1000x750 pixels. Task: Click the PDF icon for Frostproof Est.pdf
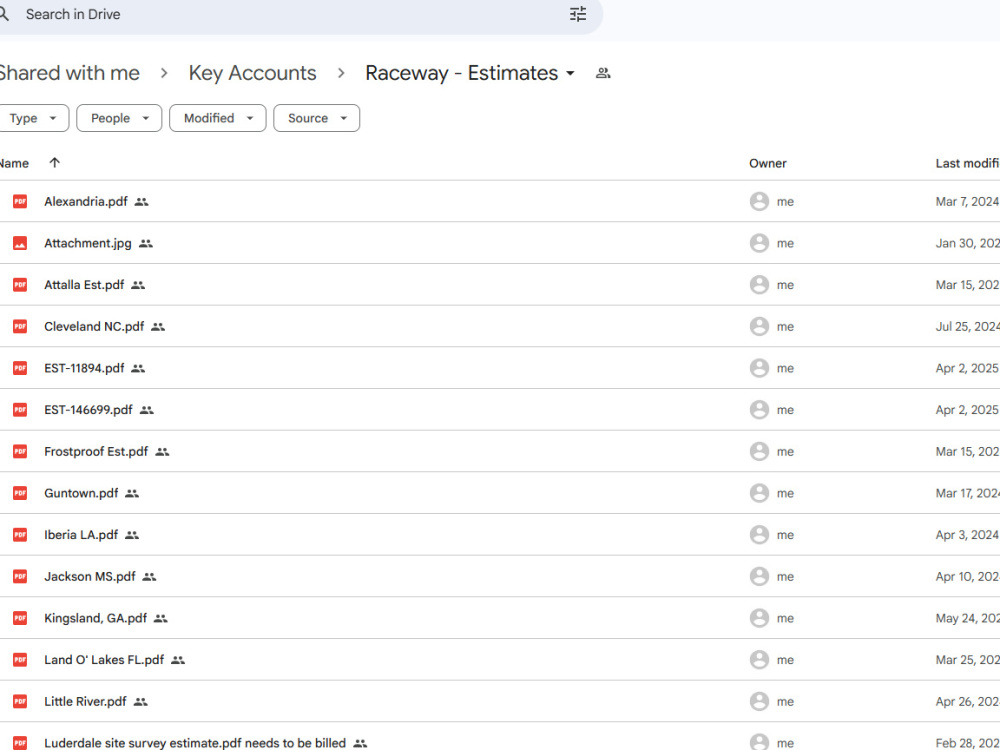[x=20, y=452]
